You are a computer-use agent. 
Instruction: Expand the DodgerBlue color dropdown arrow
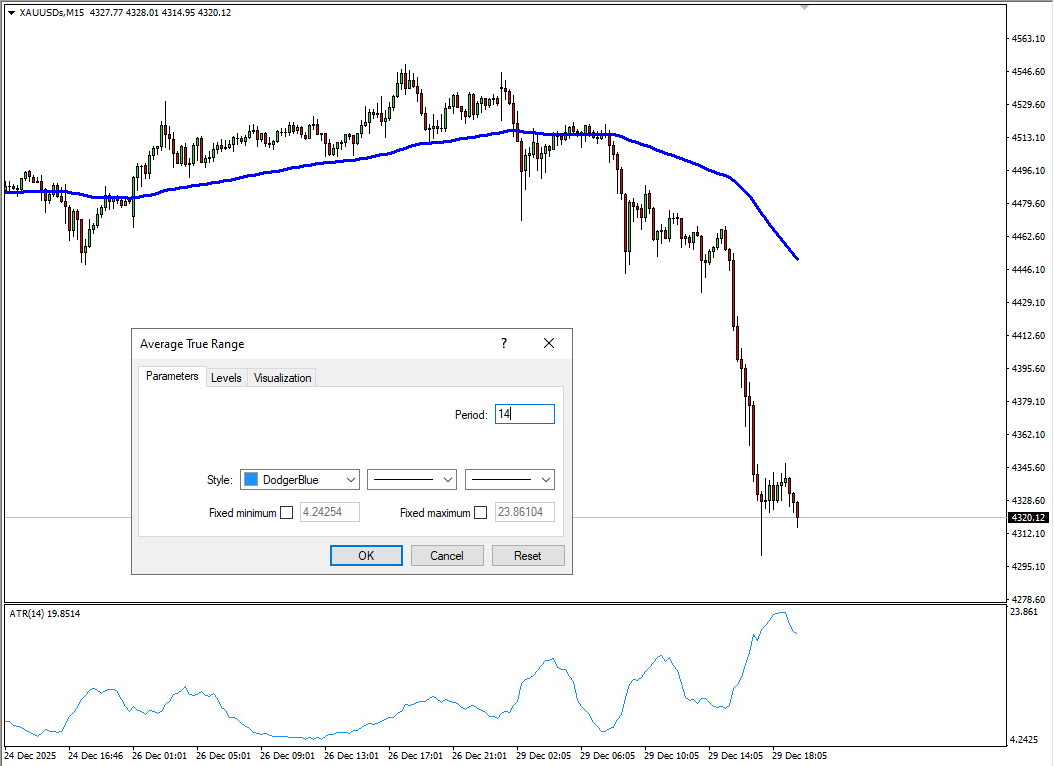click(350, 480)
